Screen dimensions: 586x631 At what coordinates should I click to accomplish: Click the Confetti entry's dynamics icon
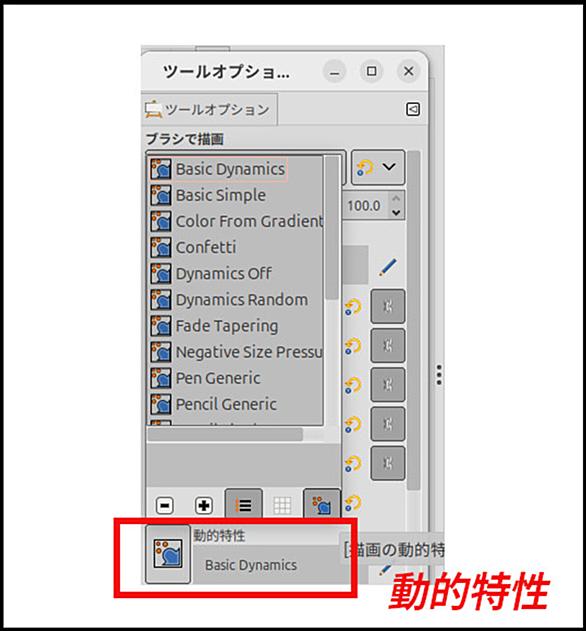click(x=161, y=247)
